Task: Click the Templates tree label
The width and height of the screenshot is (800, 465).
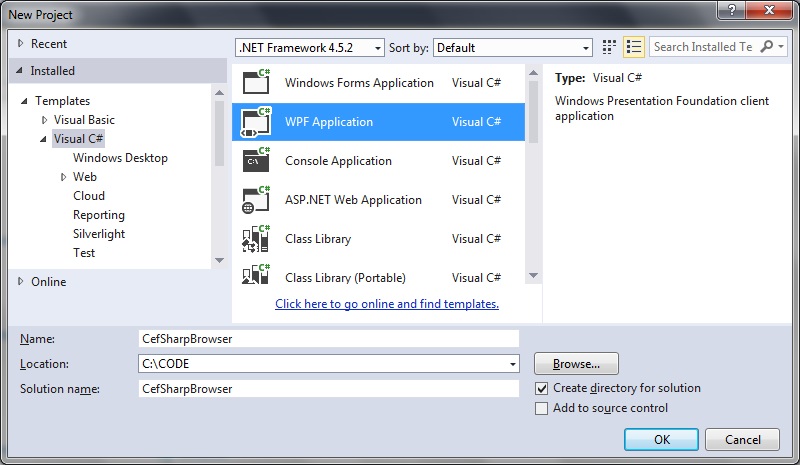Action: click(x=62, y=101)
